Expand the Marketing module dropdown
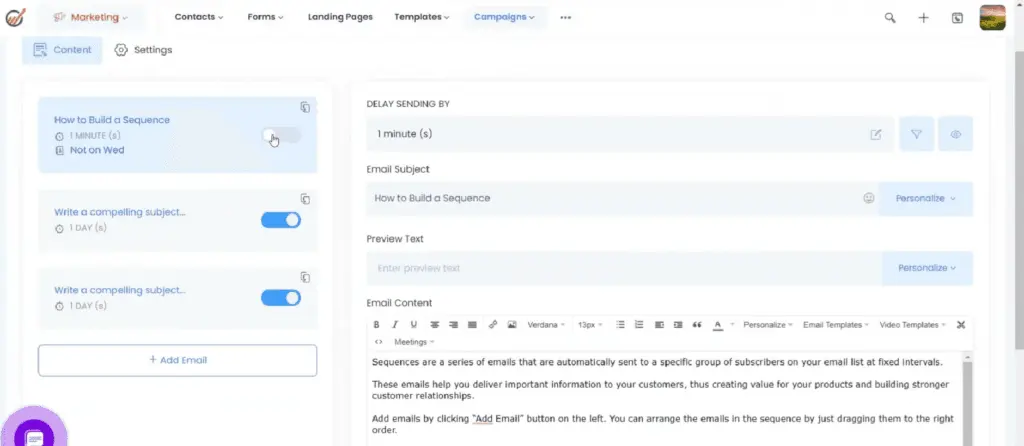 point(91,18)
